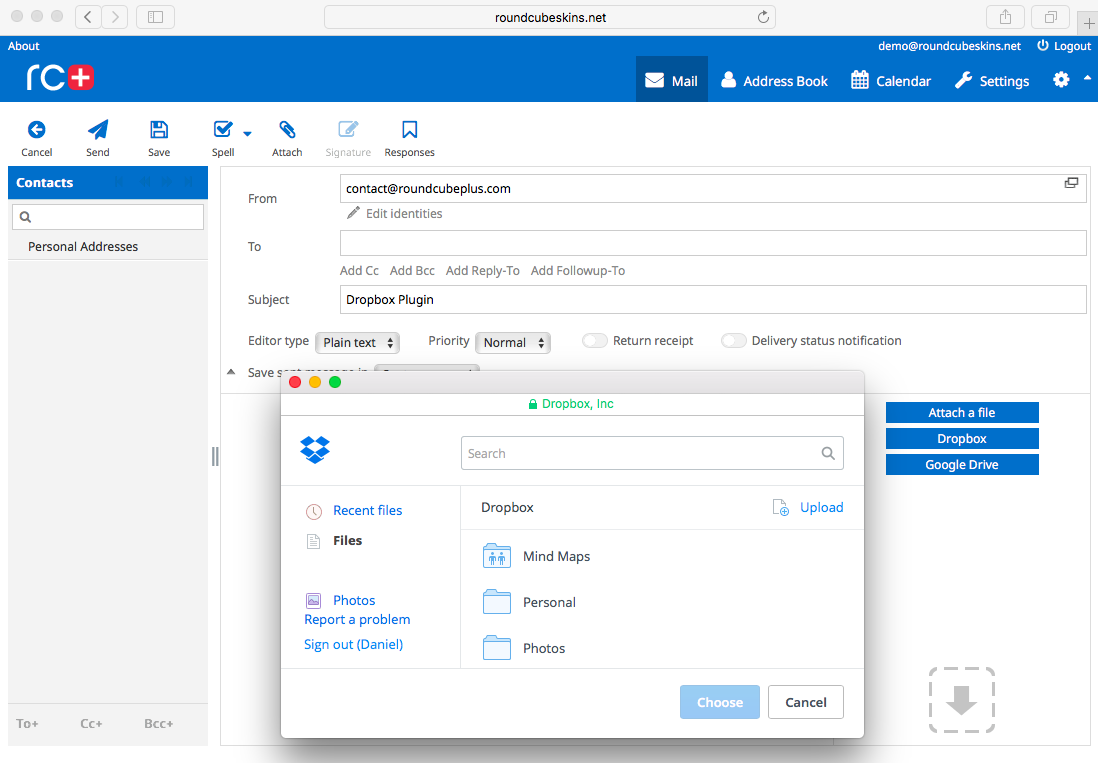
Task: Select Files in Dropbox sidebar
Action: coord(347,540)
